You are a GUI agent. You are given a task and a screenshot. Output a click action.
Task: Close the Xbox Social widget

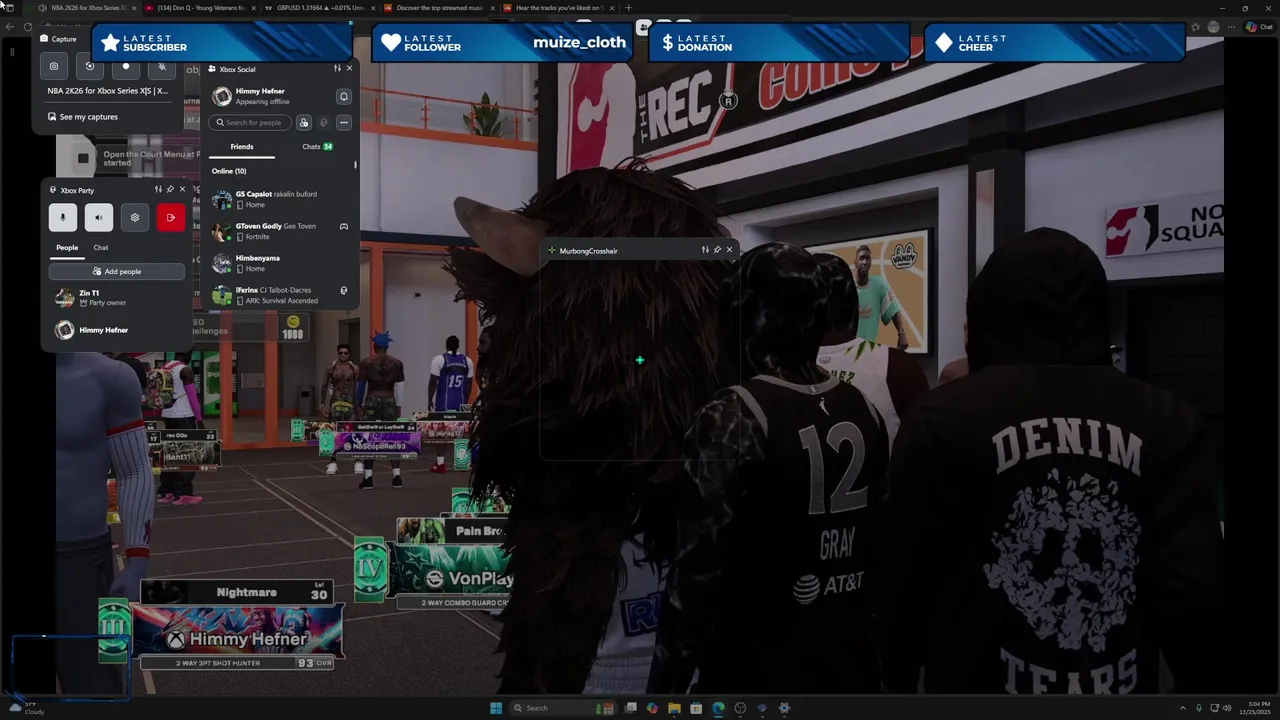(x=349, y=68)
